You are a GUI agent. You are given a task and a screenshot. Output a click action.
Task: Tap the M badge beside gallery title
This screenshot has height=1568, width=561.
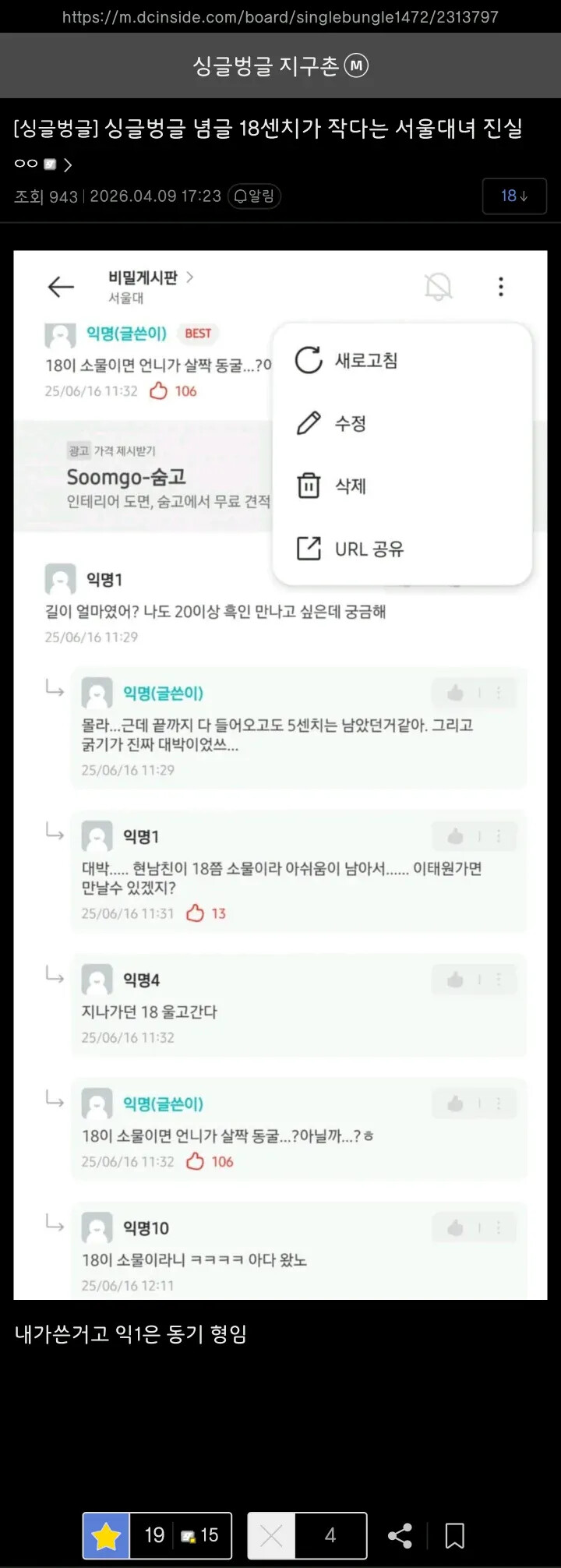tap(356, 65)
